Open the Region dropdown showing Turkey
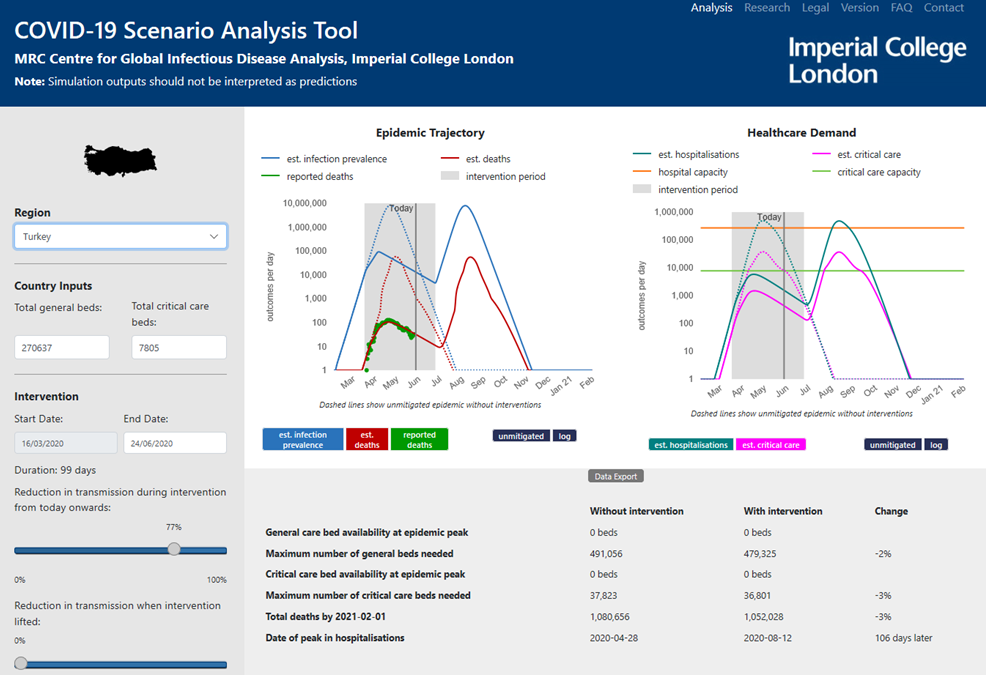The image size is (986, 675). pos(120,237)
